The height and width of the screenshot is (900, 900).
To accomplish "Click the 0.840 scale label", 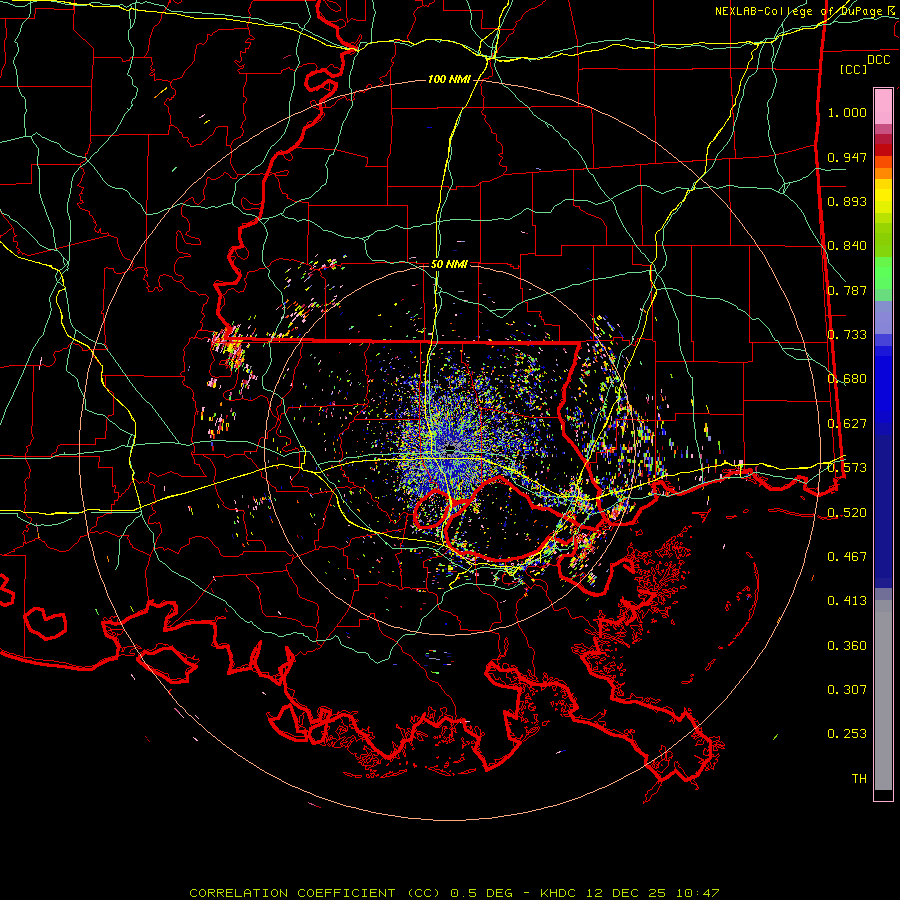I will 847,246.
